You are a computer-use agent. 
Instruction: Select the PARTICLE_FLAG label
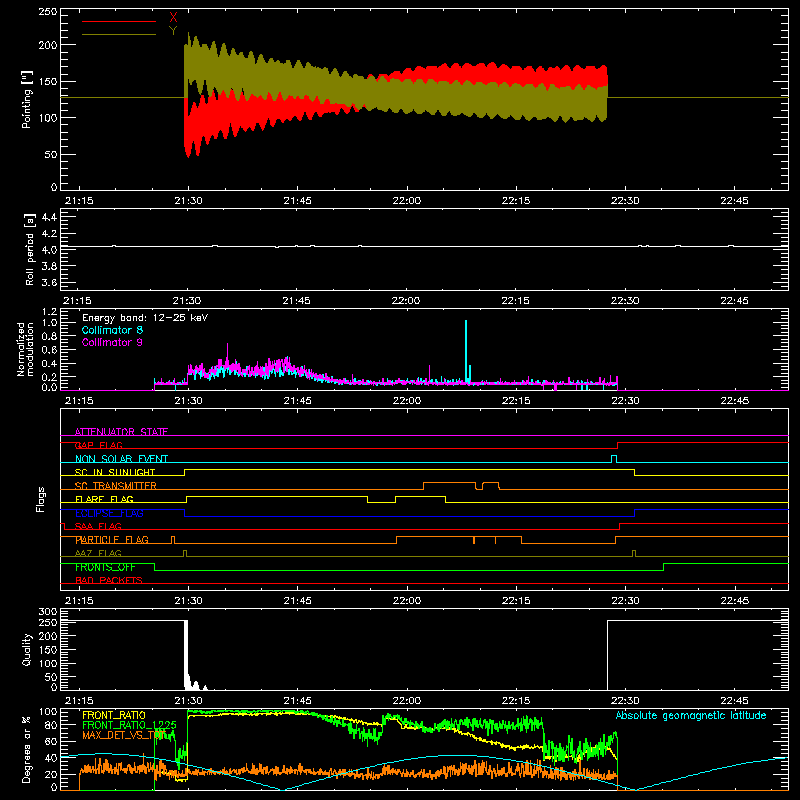click(112, 540)
